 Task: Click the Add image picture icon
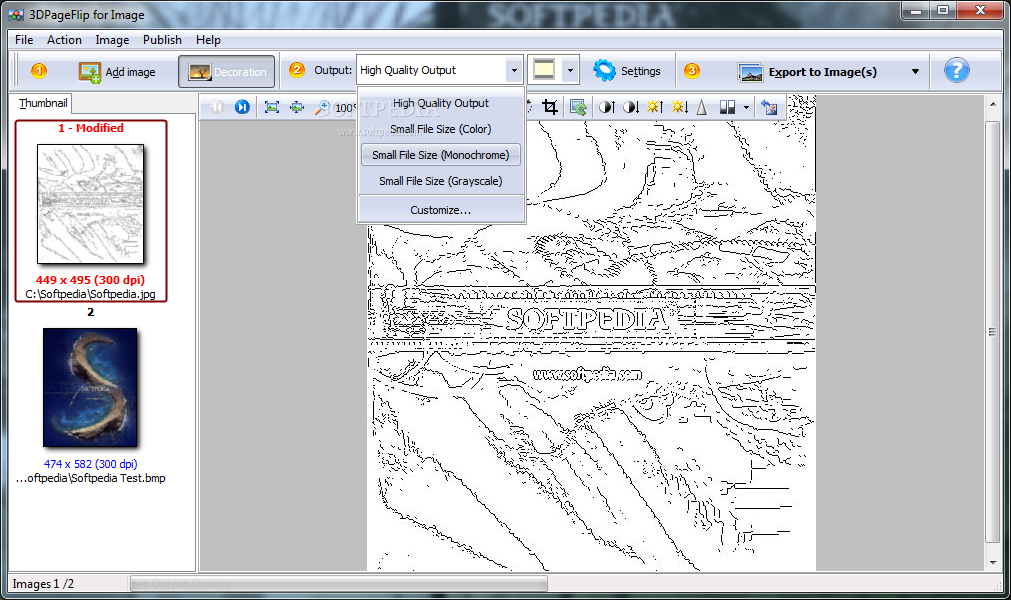90,72
